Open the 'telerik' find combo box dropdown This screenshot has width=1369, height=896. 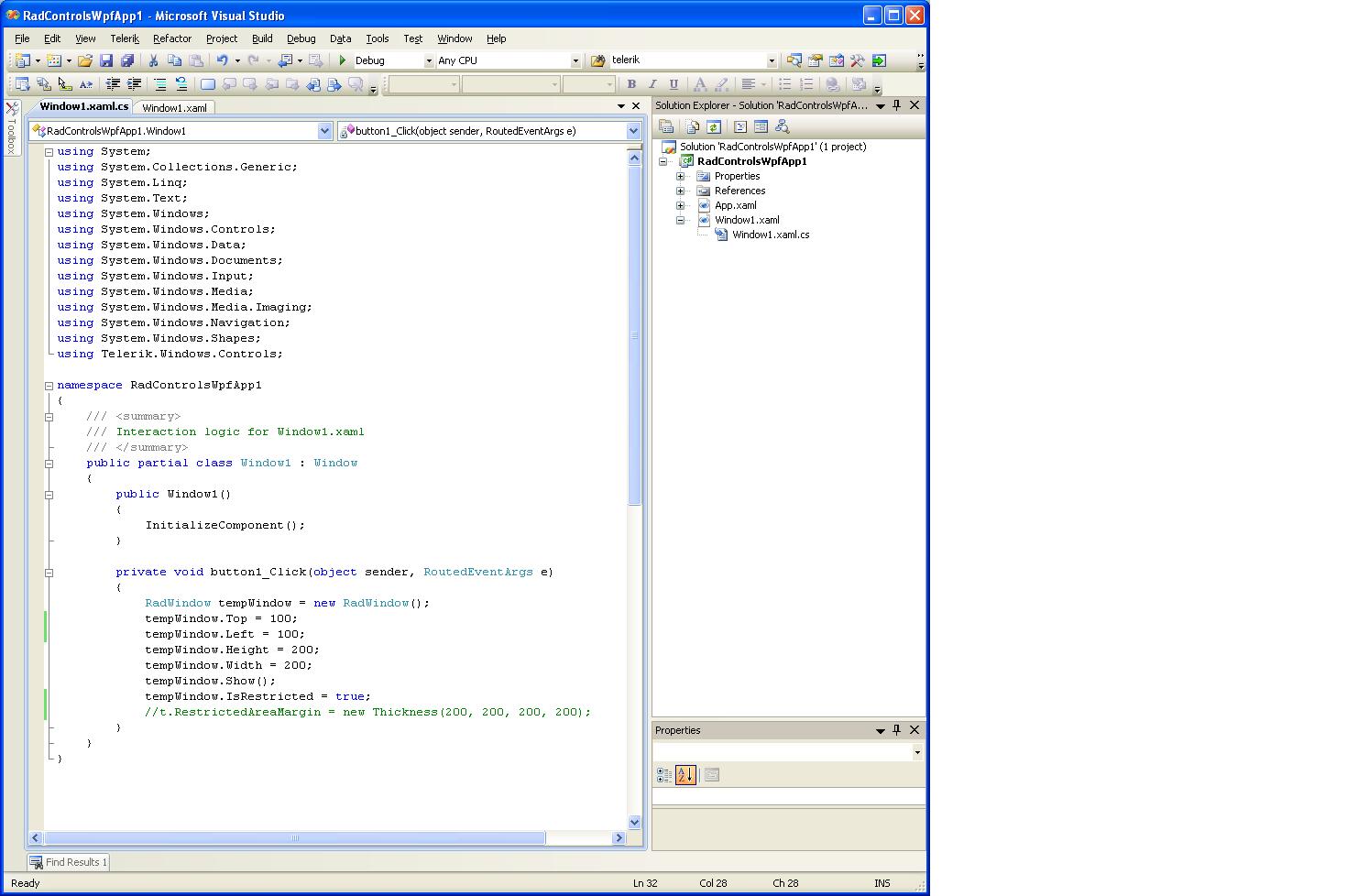pyautogui.click(x=772, y=60)
